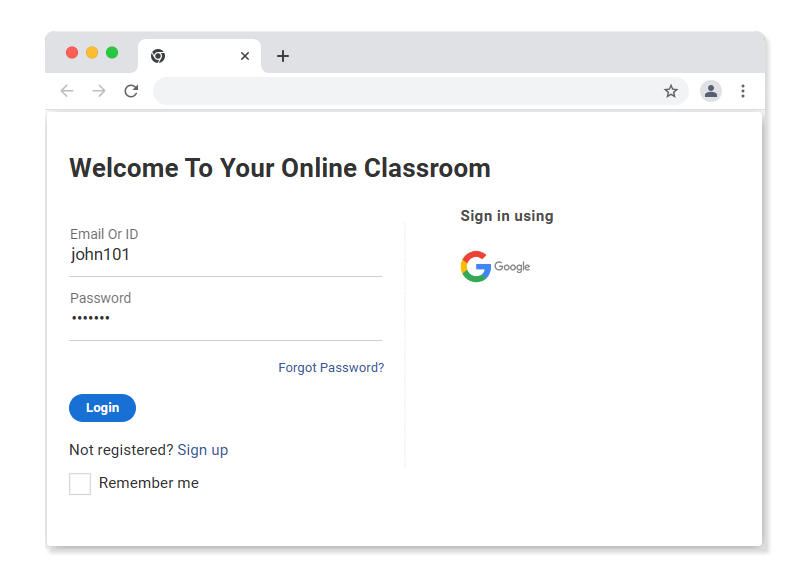Screen dimensions: 810x581
Task: Bookmark this page with the star icon
Action: 671,91
